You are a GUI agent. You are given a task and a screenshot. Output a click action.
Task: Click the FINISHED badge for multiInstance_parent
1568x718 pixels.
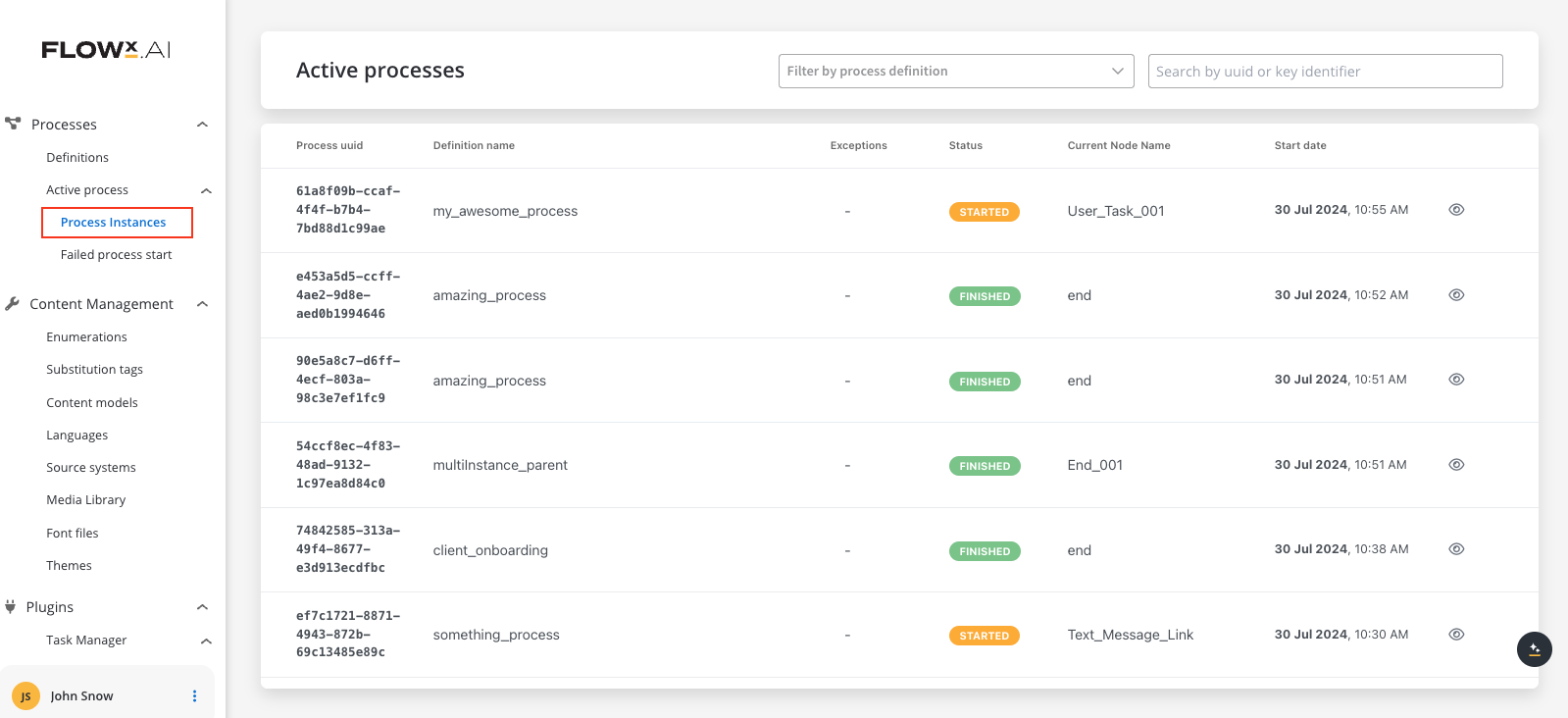pyautogui.click(x=985, y=466)
